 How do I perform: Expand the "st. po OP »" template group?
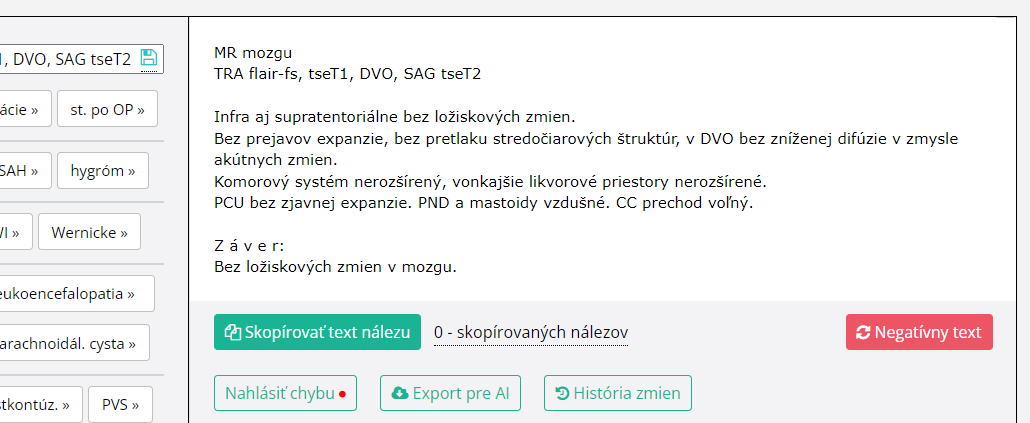[x=107, y=109]
